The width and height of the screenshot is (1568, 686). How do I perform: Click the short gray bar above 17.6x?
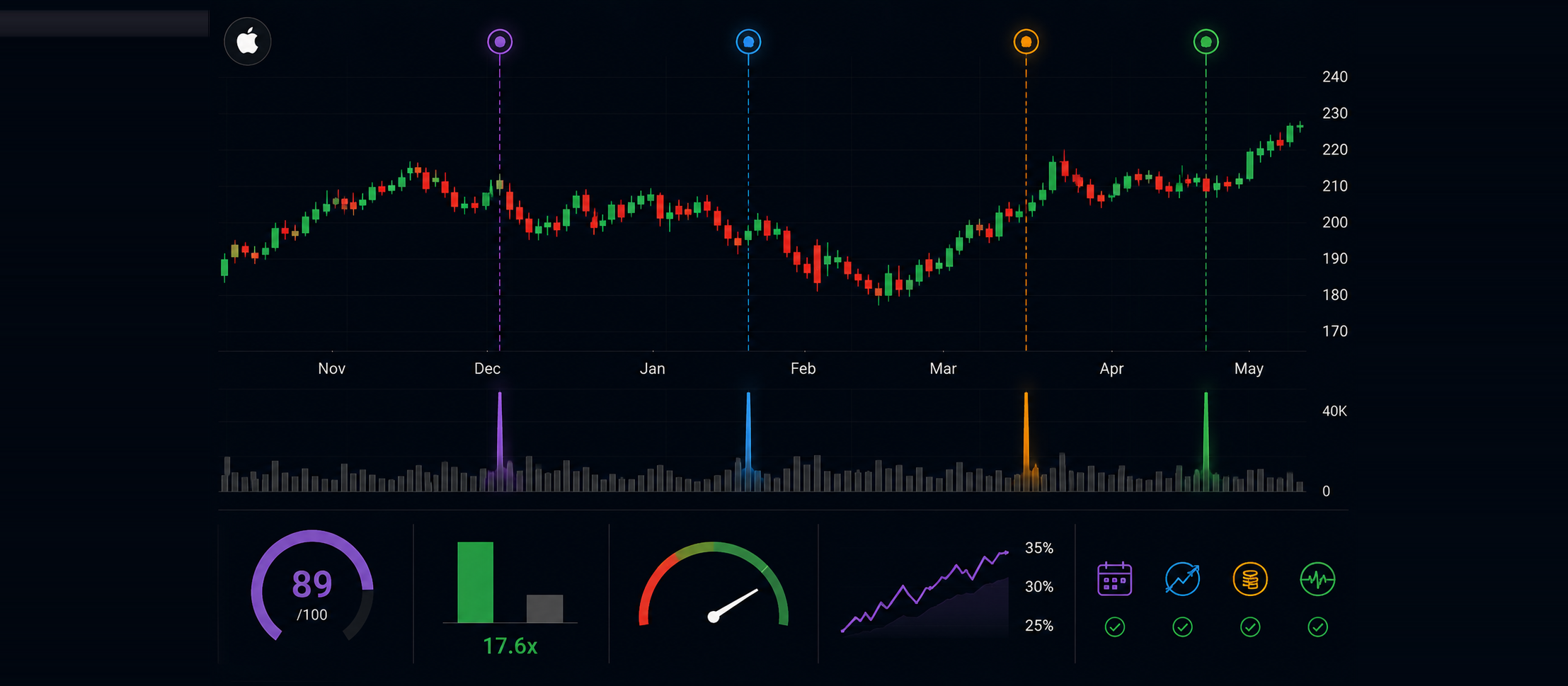544,608
